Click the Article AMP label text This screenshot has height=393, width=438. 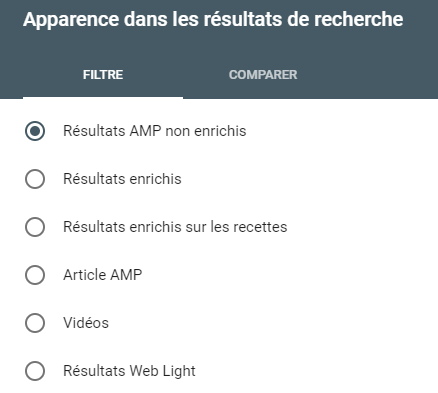tap(103, 275)
